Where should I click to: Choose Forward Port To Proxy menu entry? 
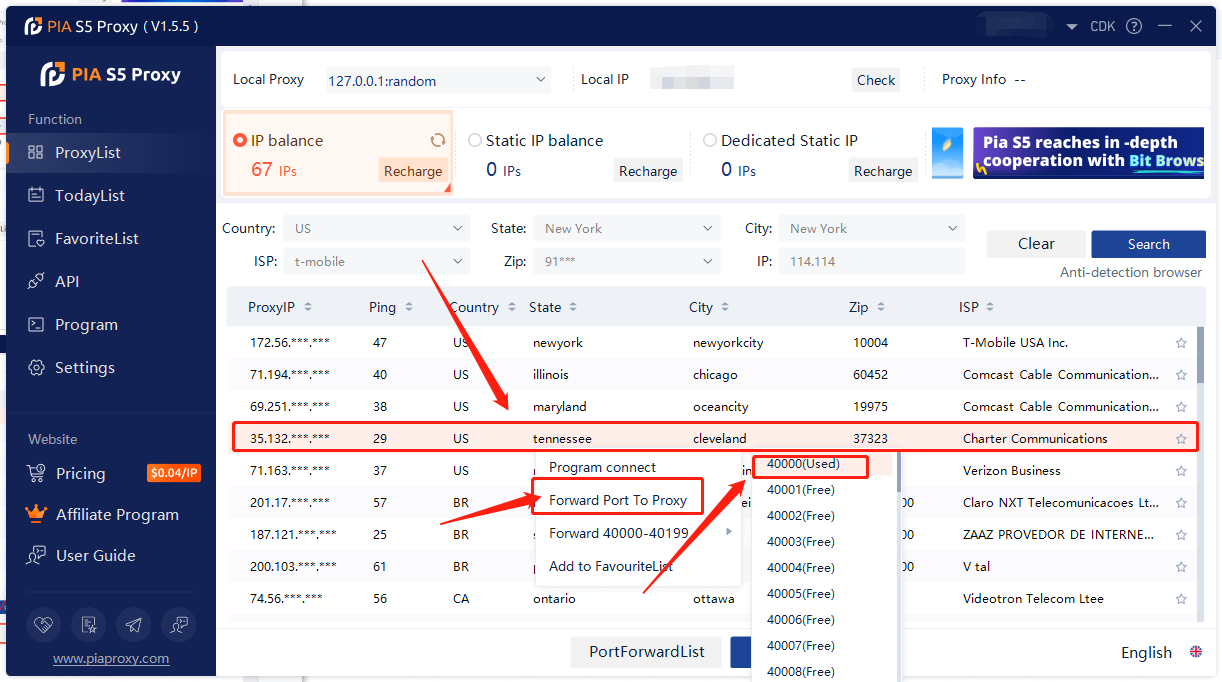[x=617, y=500]
